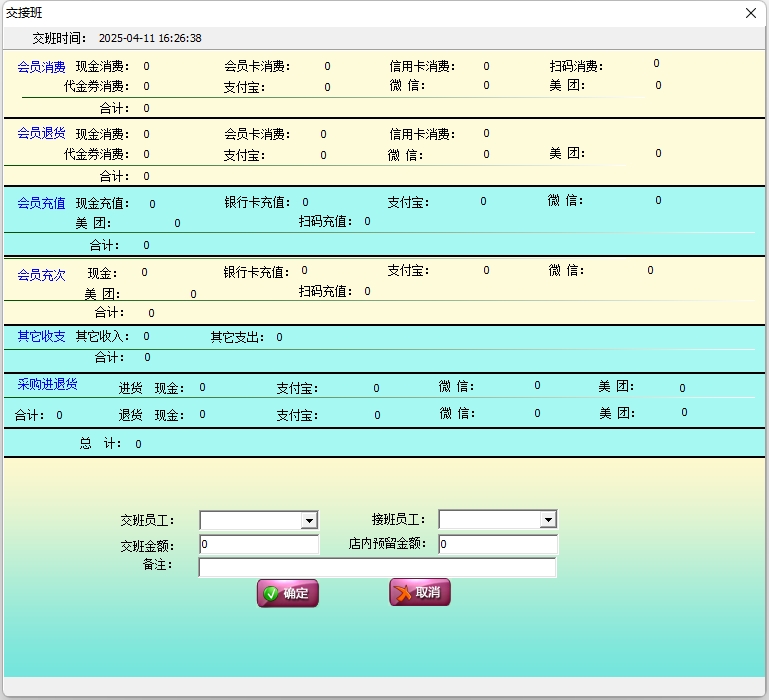The height and width of the screenshot is (700, 769).
Task: Select the 其它收支 section heading
Action: 41,337
